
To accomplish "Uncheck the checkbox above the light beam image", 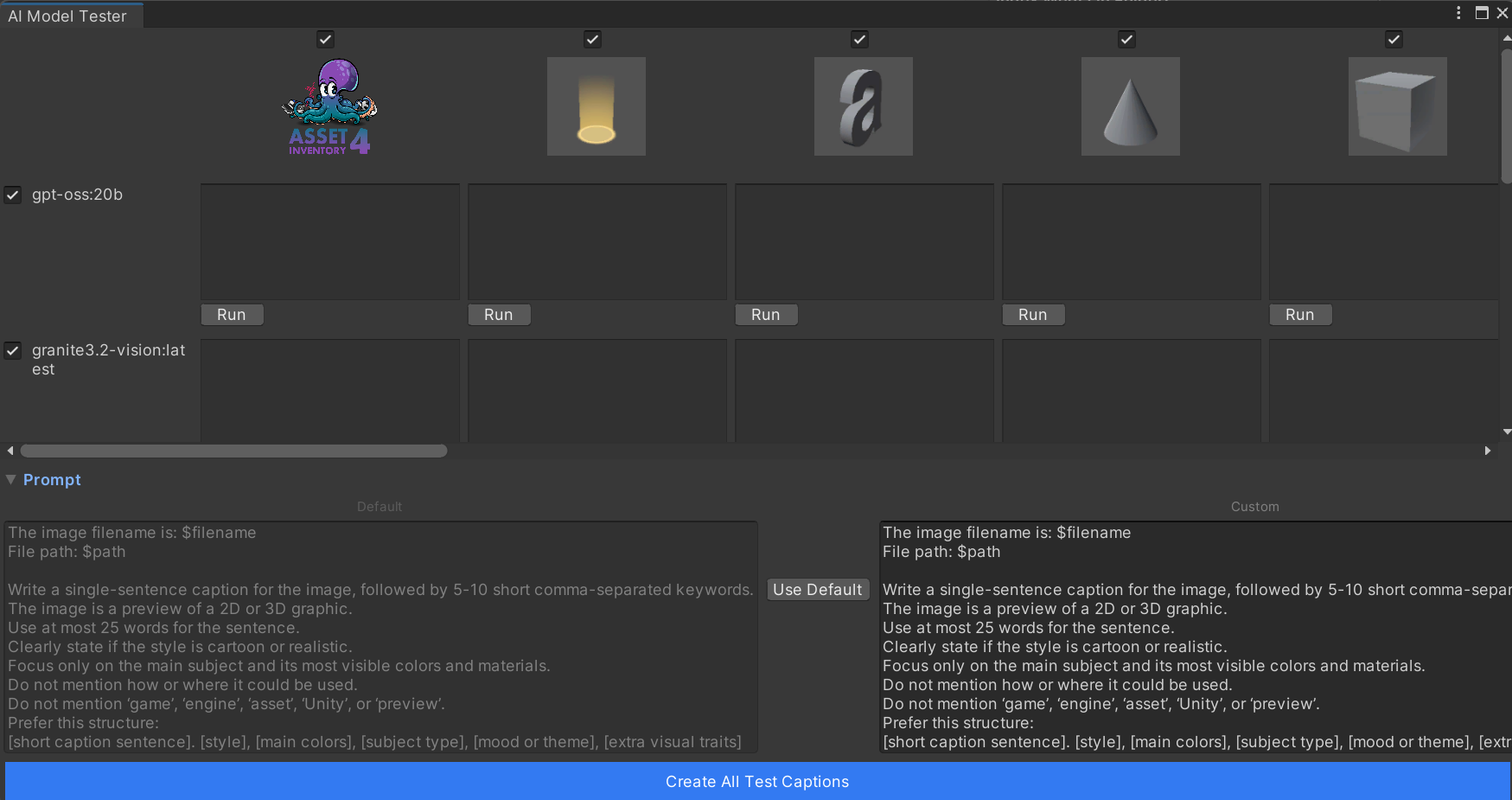I will pos(592,39).
